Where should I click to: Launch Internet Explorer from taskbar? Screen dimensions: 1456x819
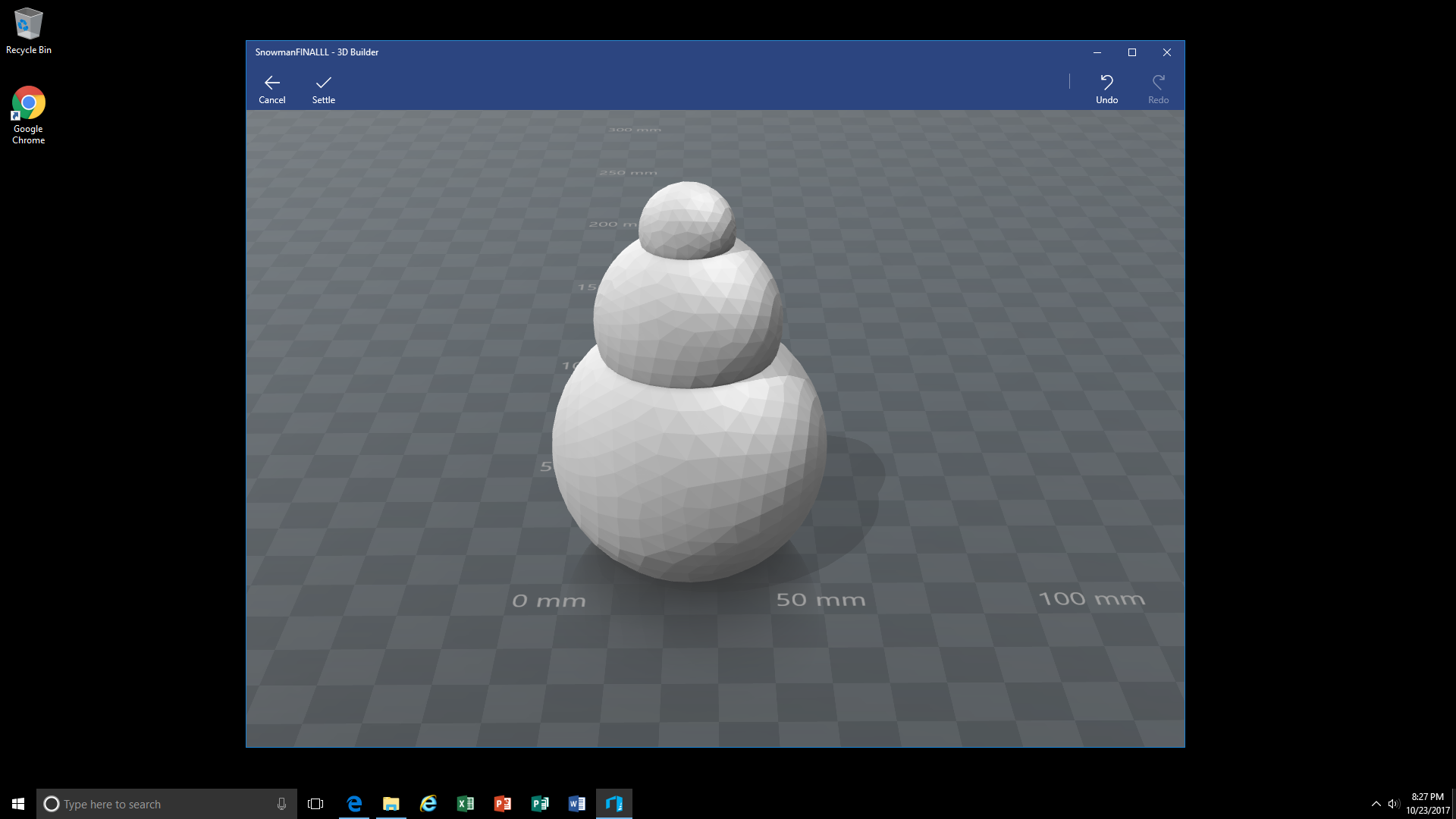[x=428, y=804]
